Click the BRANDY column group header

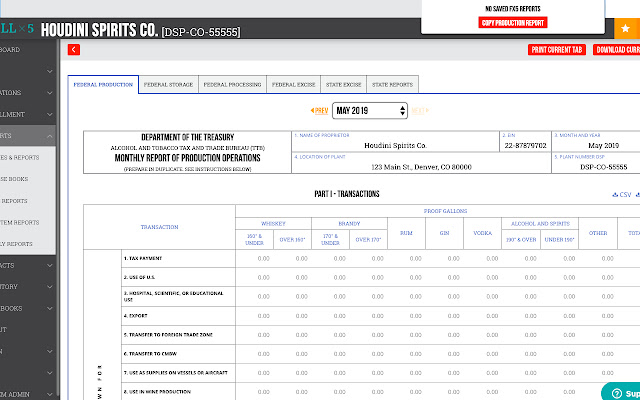point(349,224)
